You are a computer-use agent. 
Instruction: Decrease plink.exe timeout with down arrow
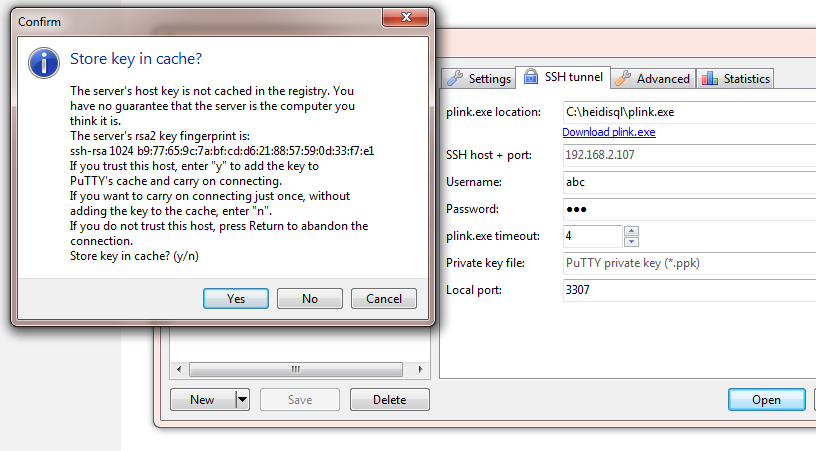631,241
